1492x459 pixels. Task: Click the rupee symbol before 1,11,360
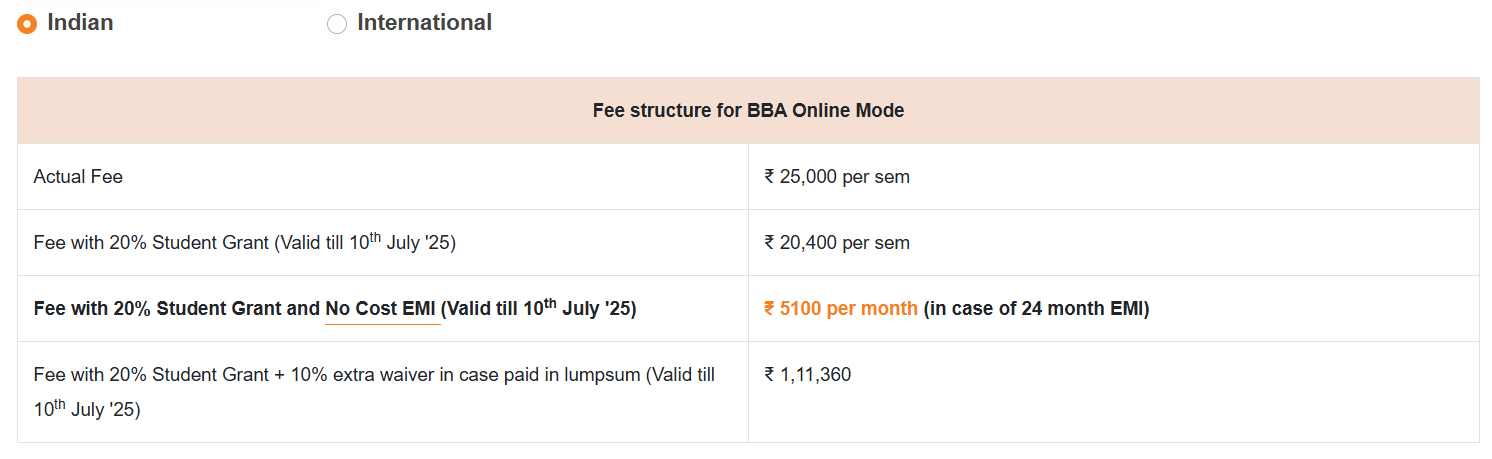[x=769, y=375]
